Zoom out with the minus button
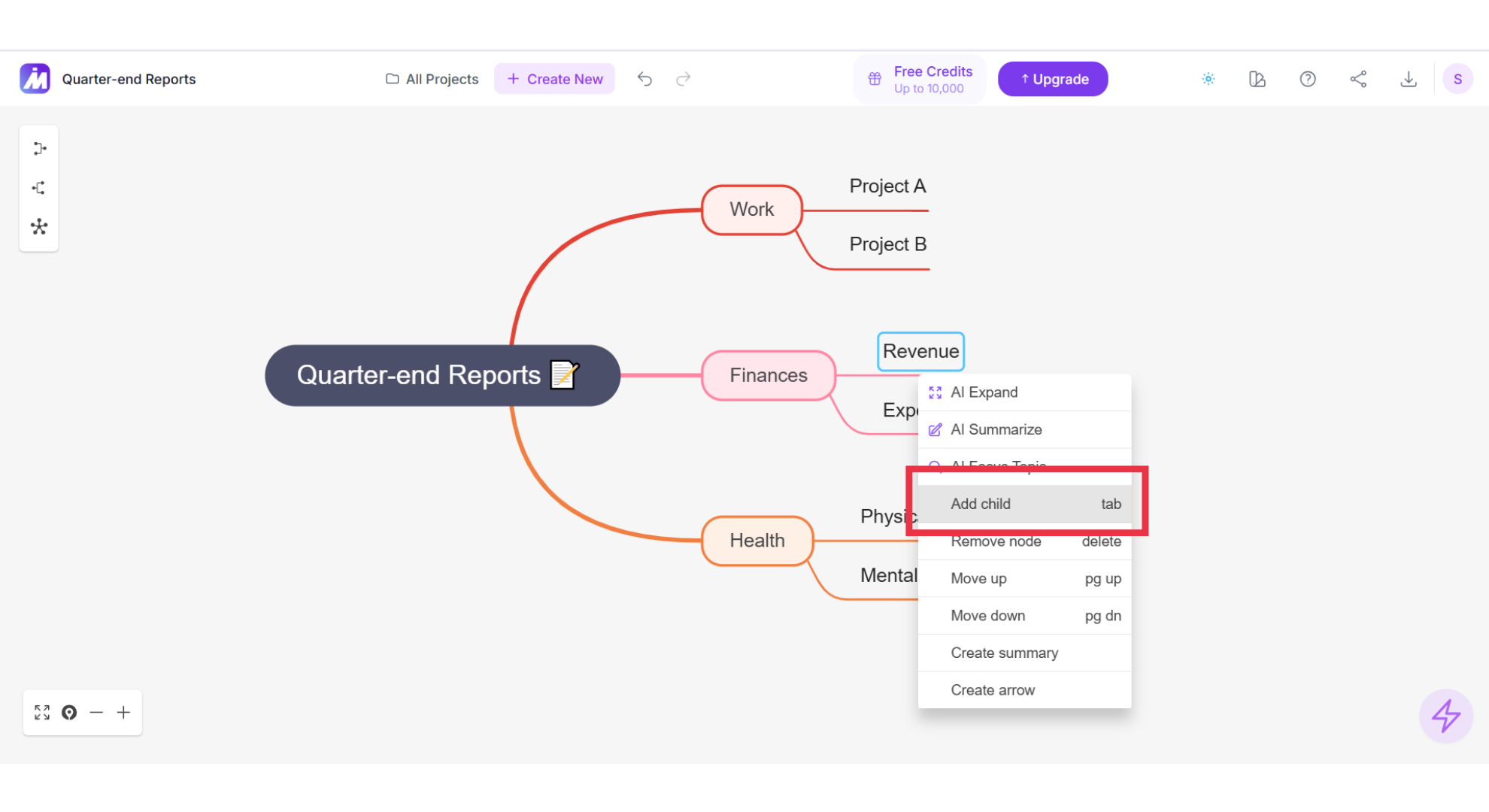 [96, 712]
